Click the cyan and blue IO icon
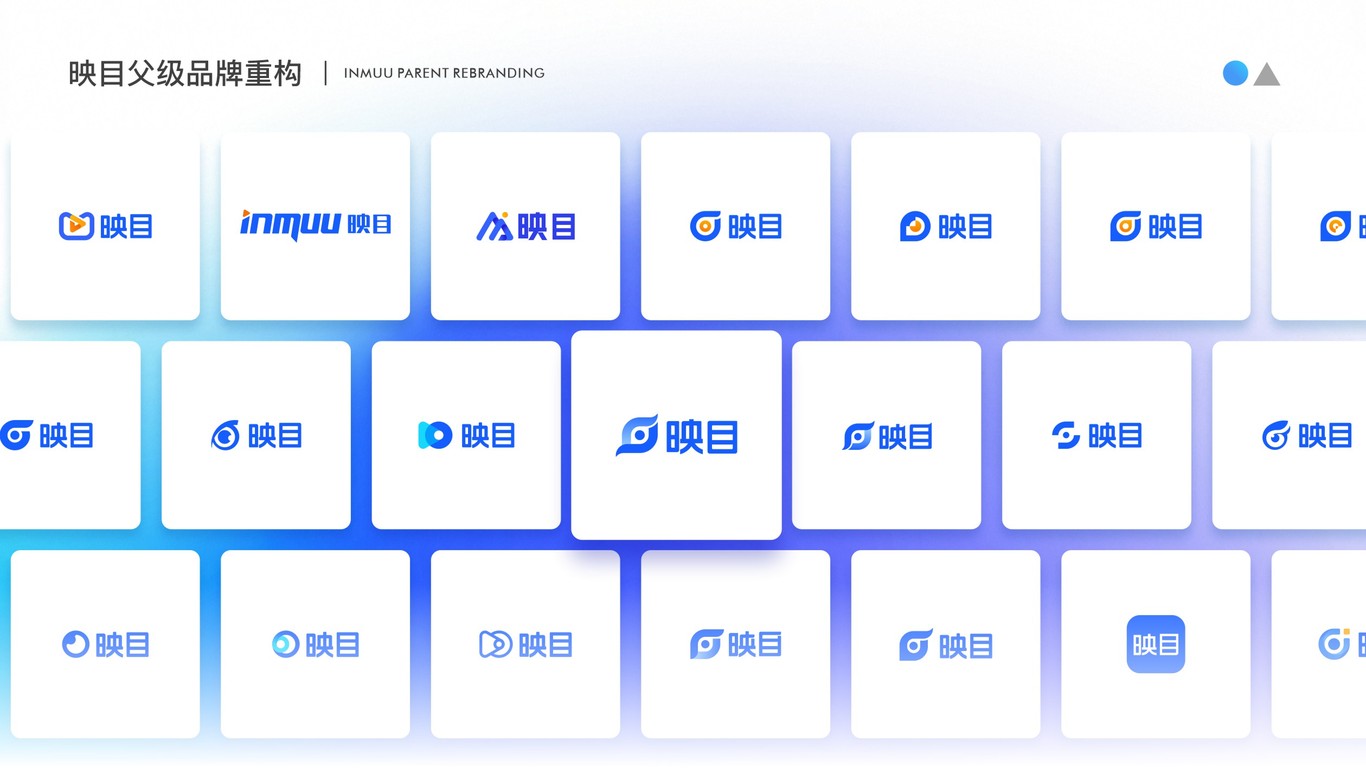Image resolution: width=1366 pixels, height=768 pixels. tap(435, 435)
